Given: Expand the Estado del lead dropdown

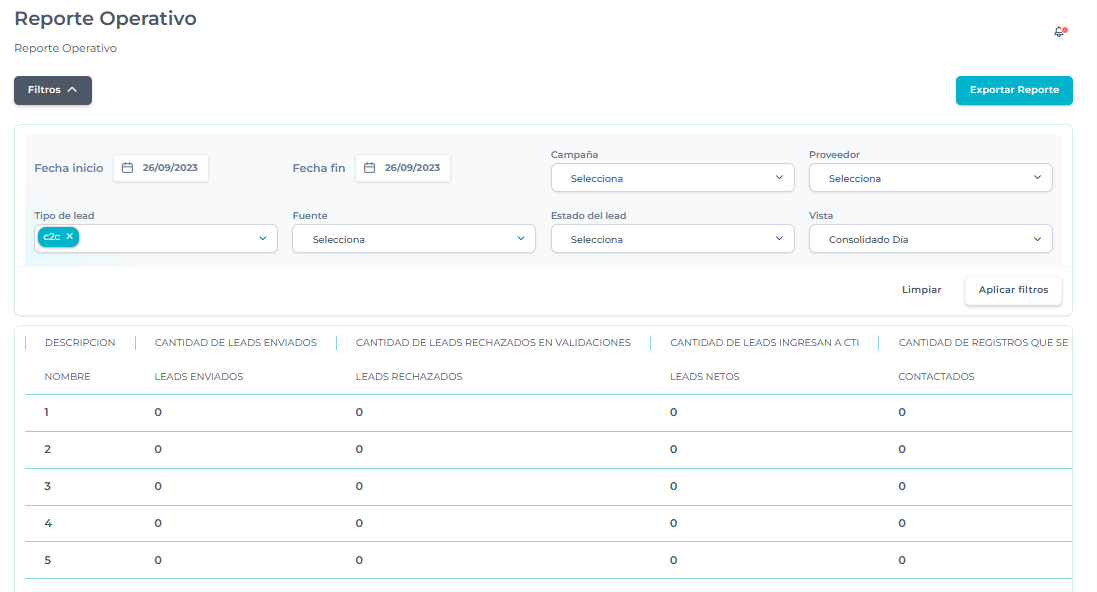Looking at the screenshot, I should pyautogui.click(x=672, y=239).
